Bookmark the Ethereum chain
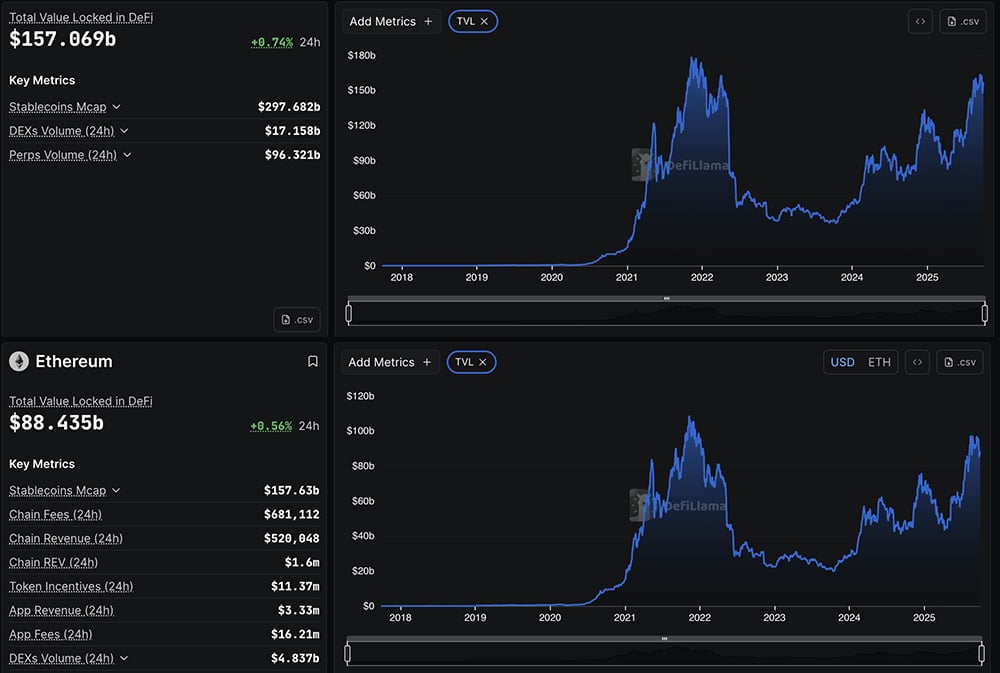This screenshot has height=673, width=1000. (312, 361)
